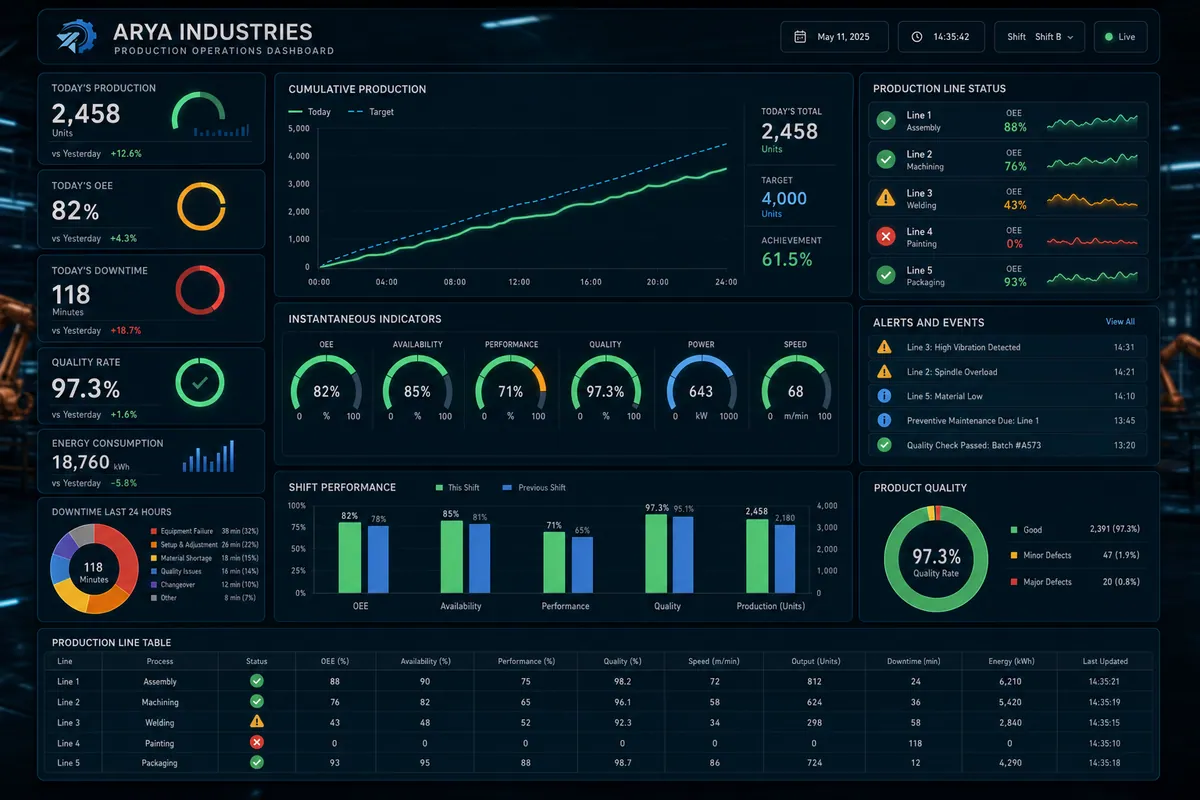Click the OEE gauge showing 82%

[x=327, y=386]
